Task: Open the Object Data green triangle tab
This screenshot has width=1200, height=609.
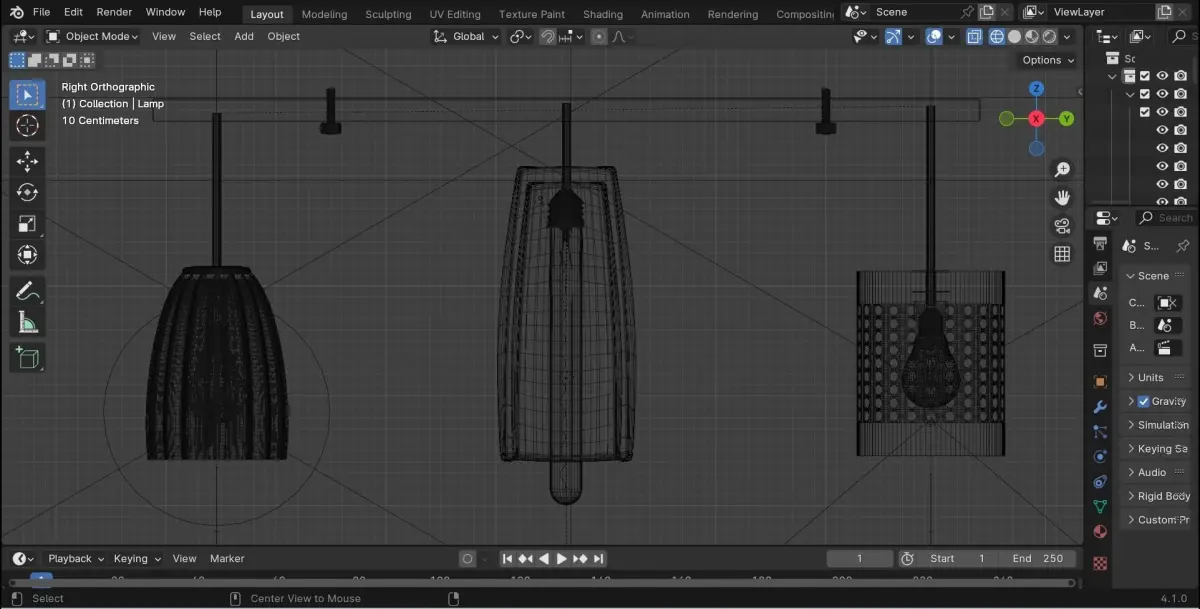Action: point(1100,507)
